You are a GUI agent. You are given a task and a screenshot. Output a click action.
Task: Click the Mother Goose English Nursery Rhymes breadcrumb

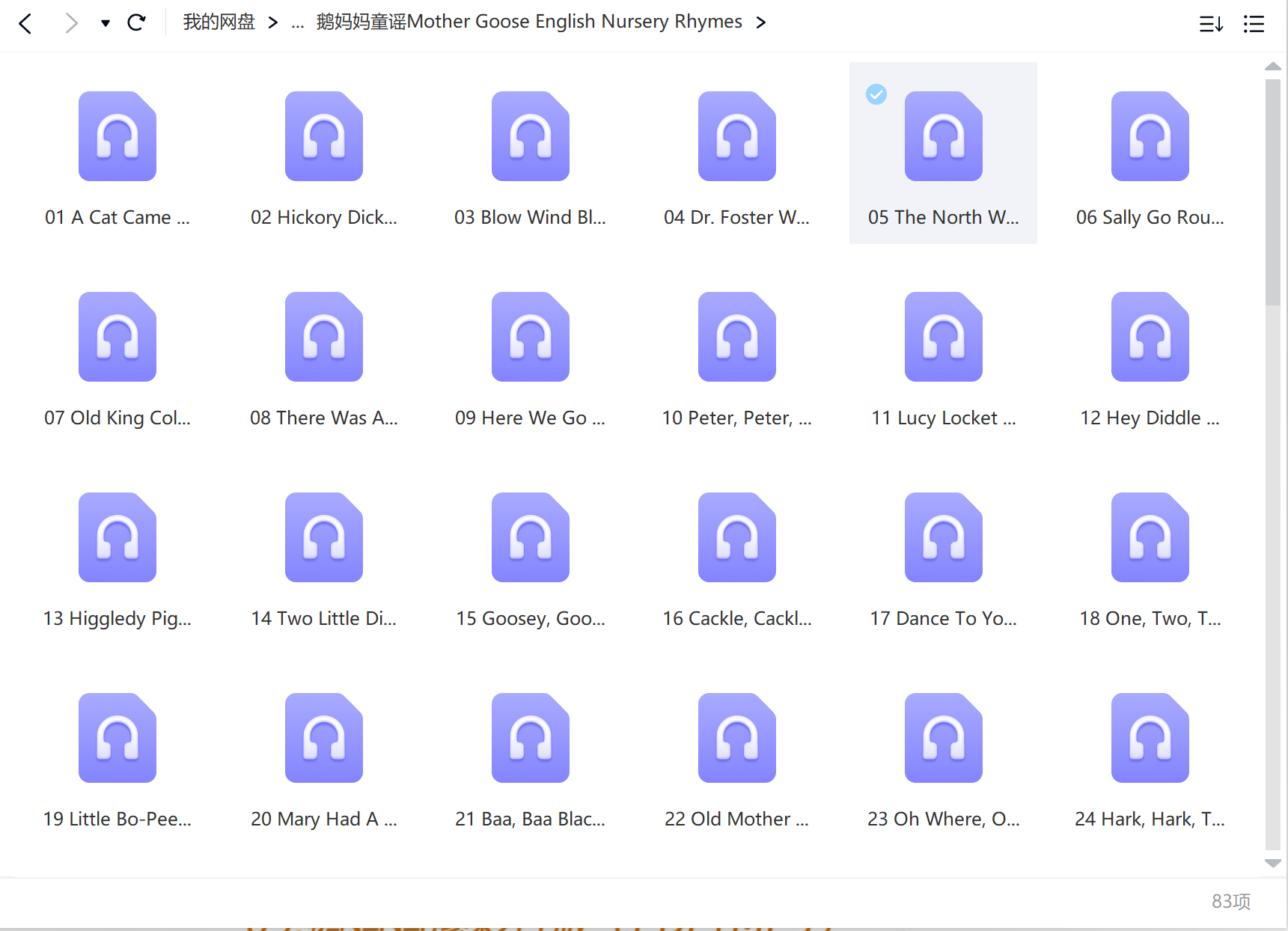528,22
